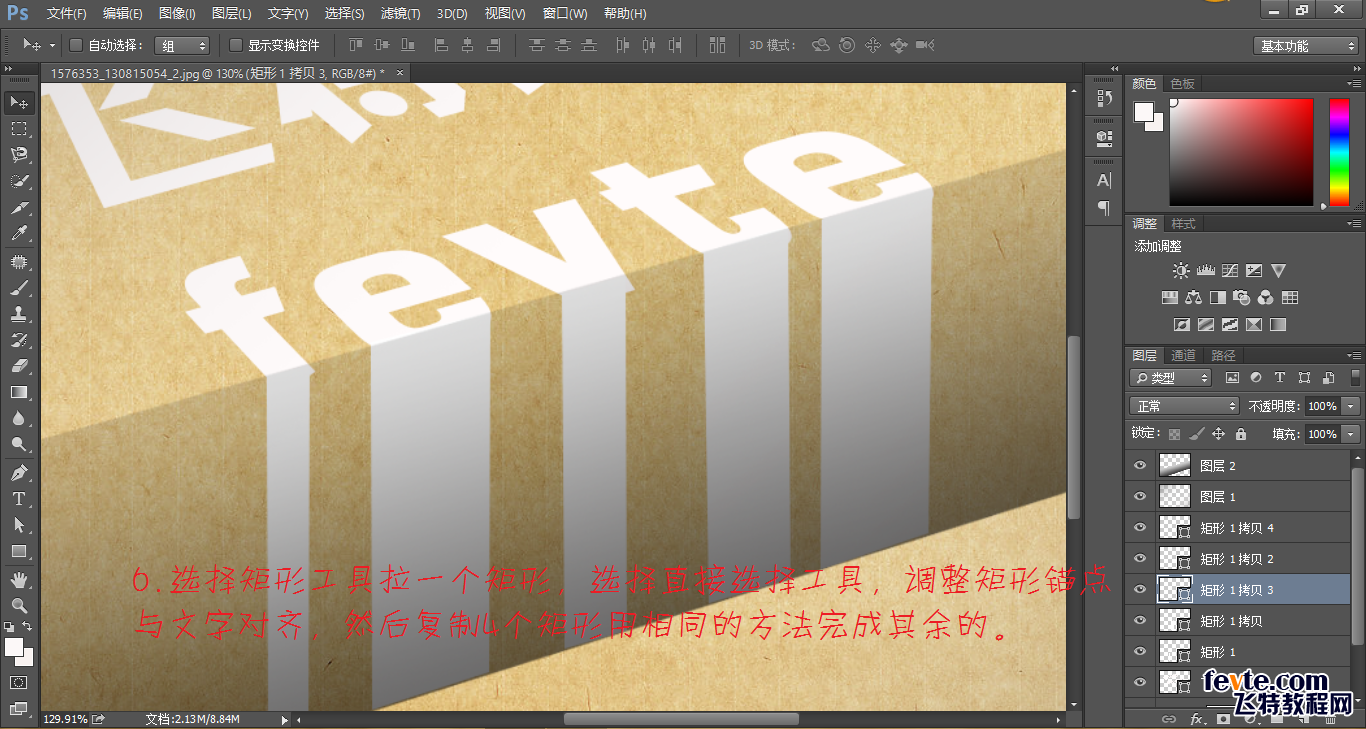The image size is (1366, 729).
Task: Select the Lasso tool
Action: [19, 155]
